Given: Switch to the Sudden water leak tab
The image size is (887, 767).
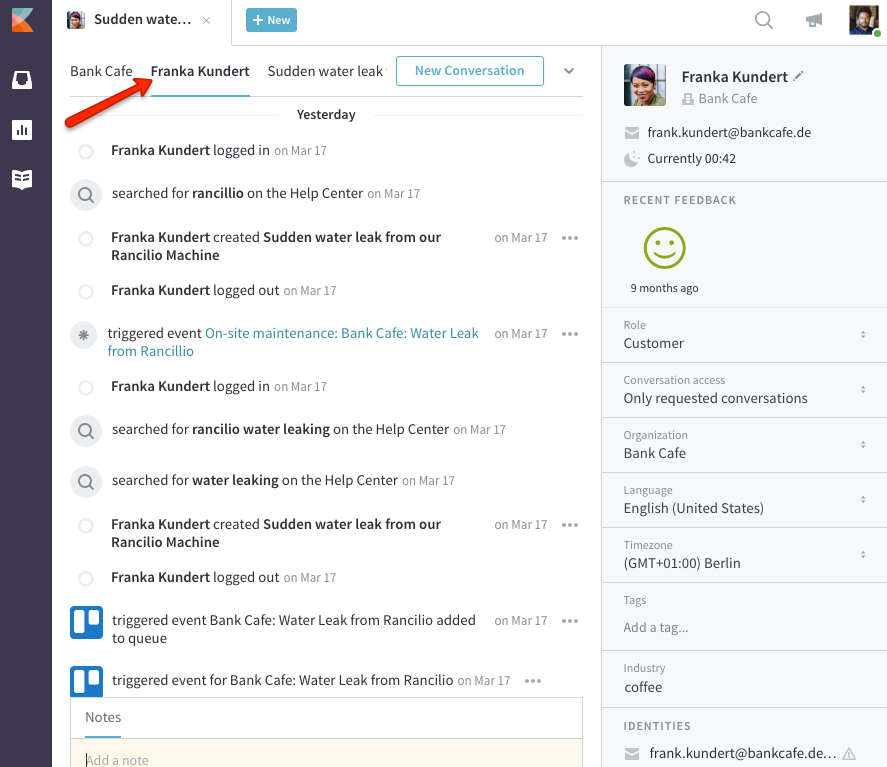Looking at the screenshot, I should click(326, 71).
